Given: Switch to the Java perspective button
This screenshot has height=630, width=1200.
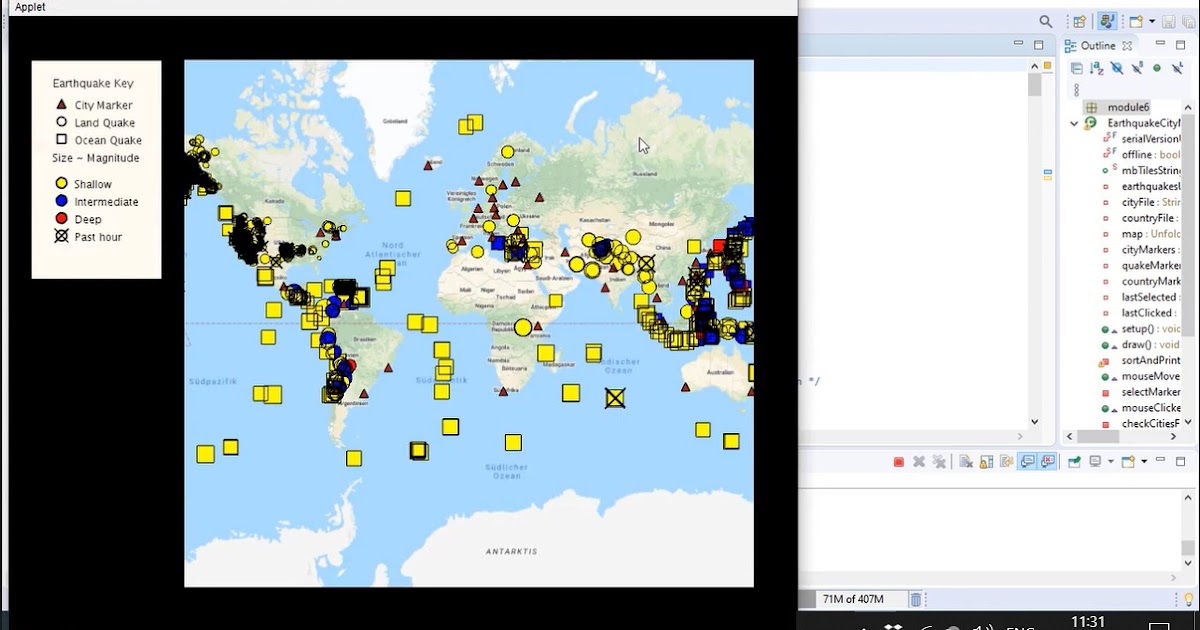Looking at the screenshot, I should 1106,21.
